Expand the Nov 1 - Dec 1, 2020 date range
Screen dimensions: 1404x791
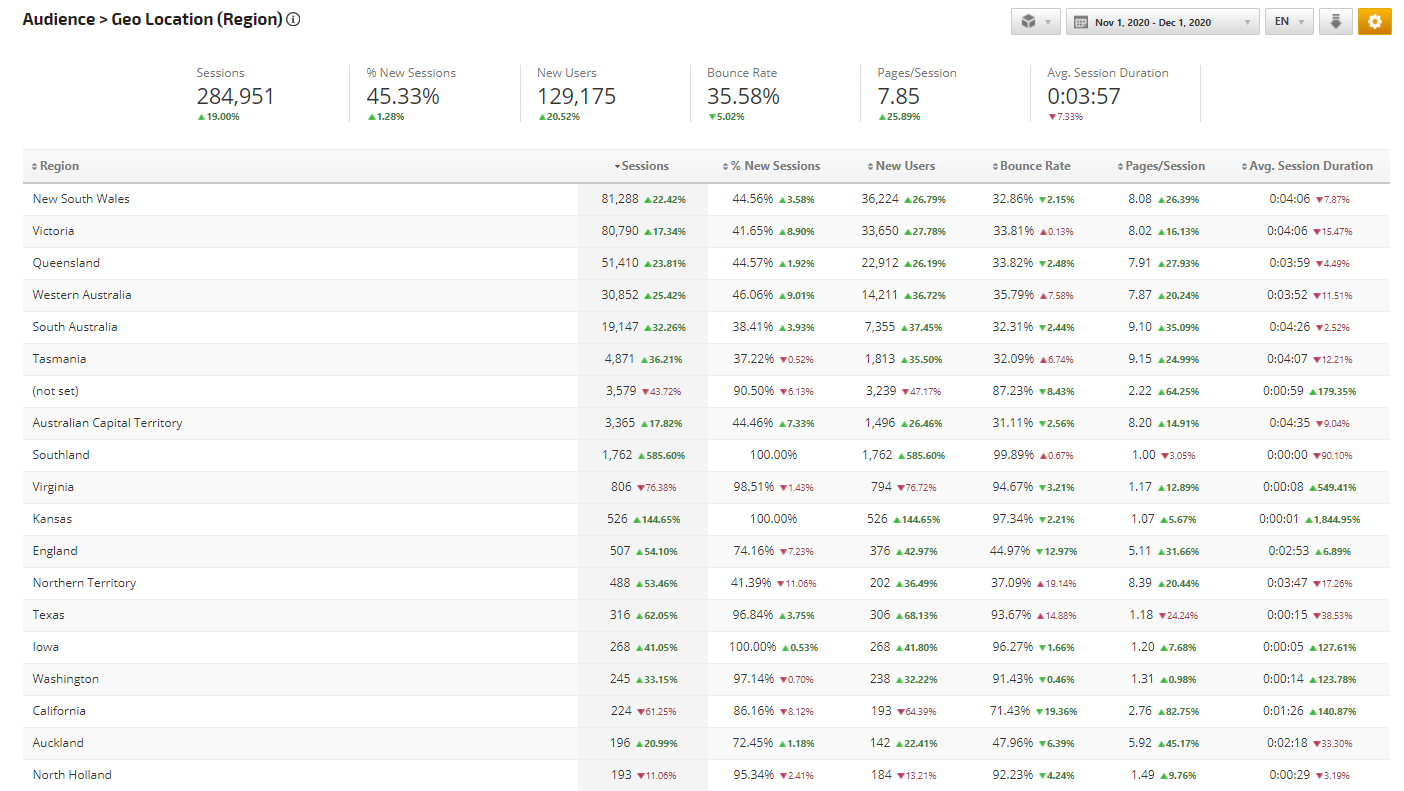tap(1162, 22)
